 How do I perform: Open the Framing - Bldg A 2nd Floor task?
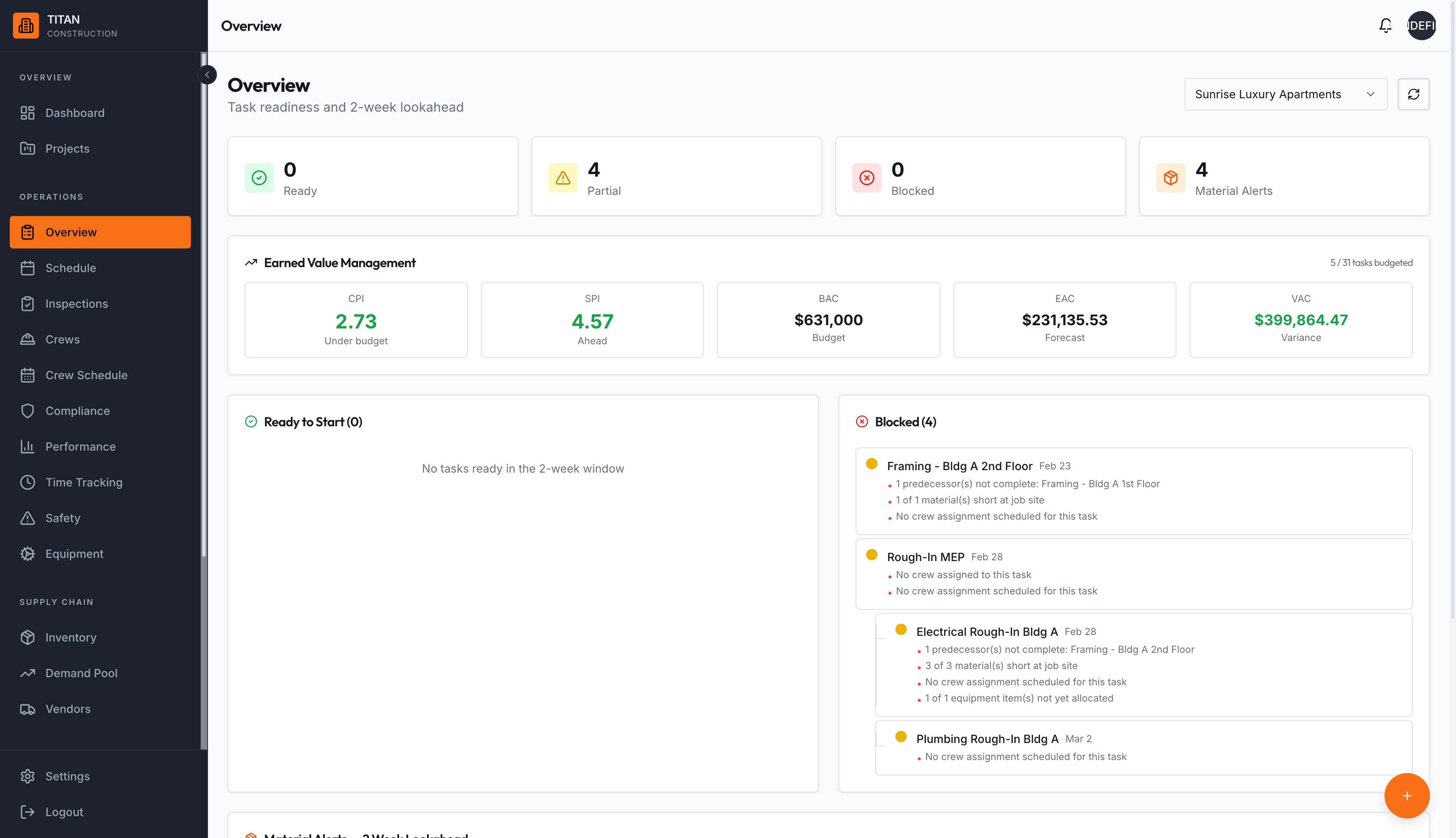[1133, 491]
